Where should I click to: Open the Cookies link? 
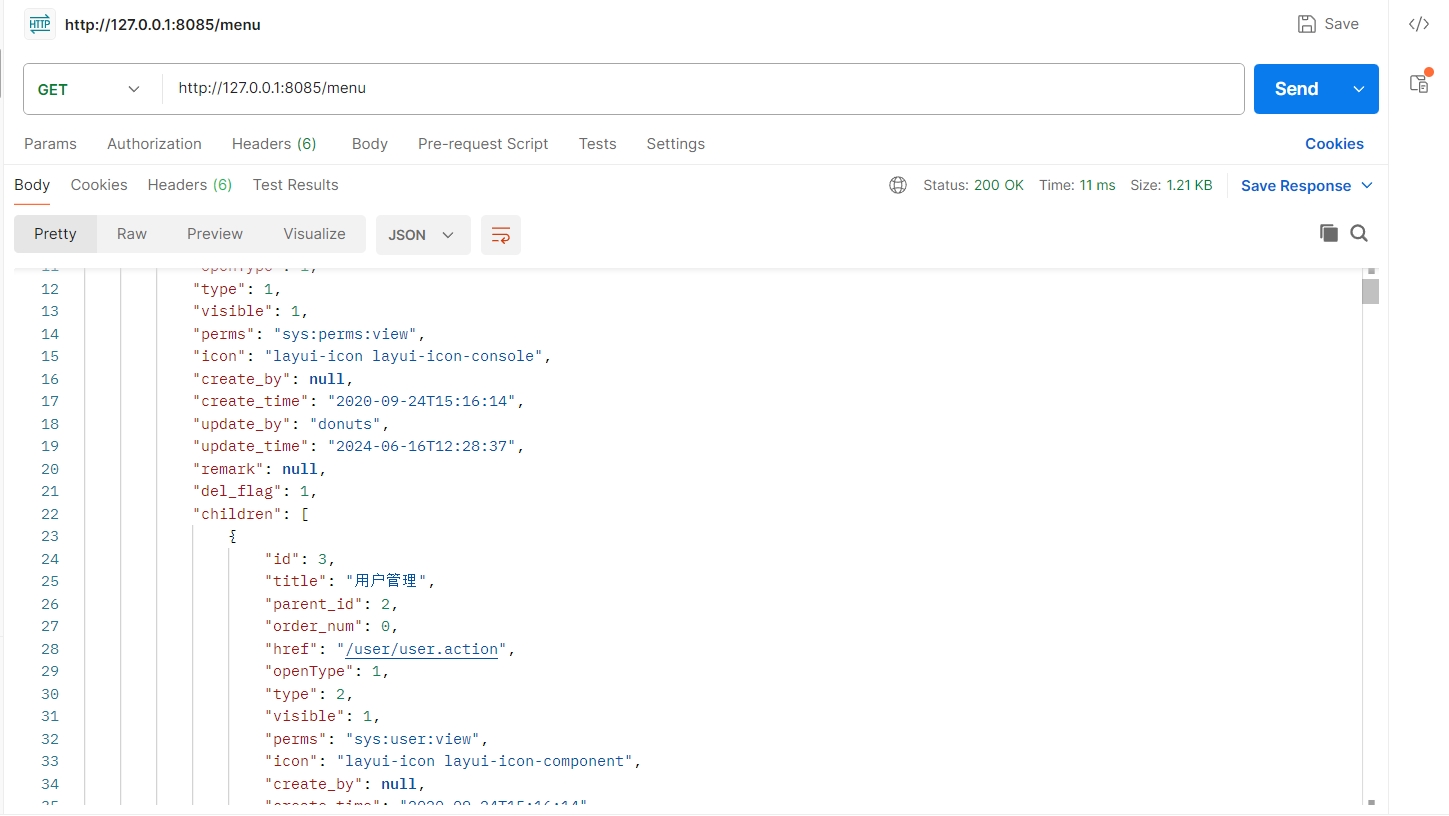pyautogui.click(x=1334, y=144)
